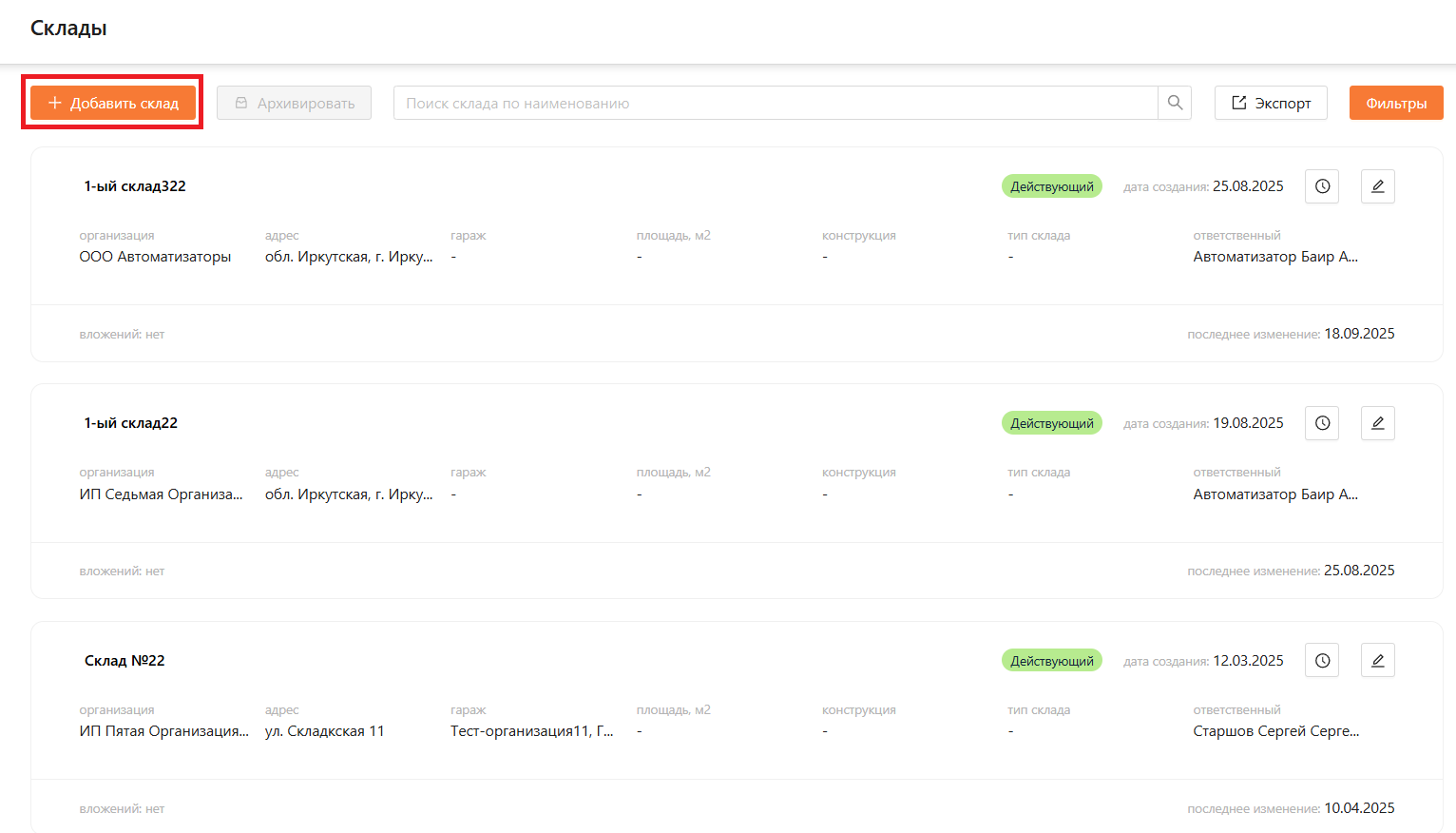
Task: Open history for Склад №22
Action: (1322, 661)
